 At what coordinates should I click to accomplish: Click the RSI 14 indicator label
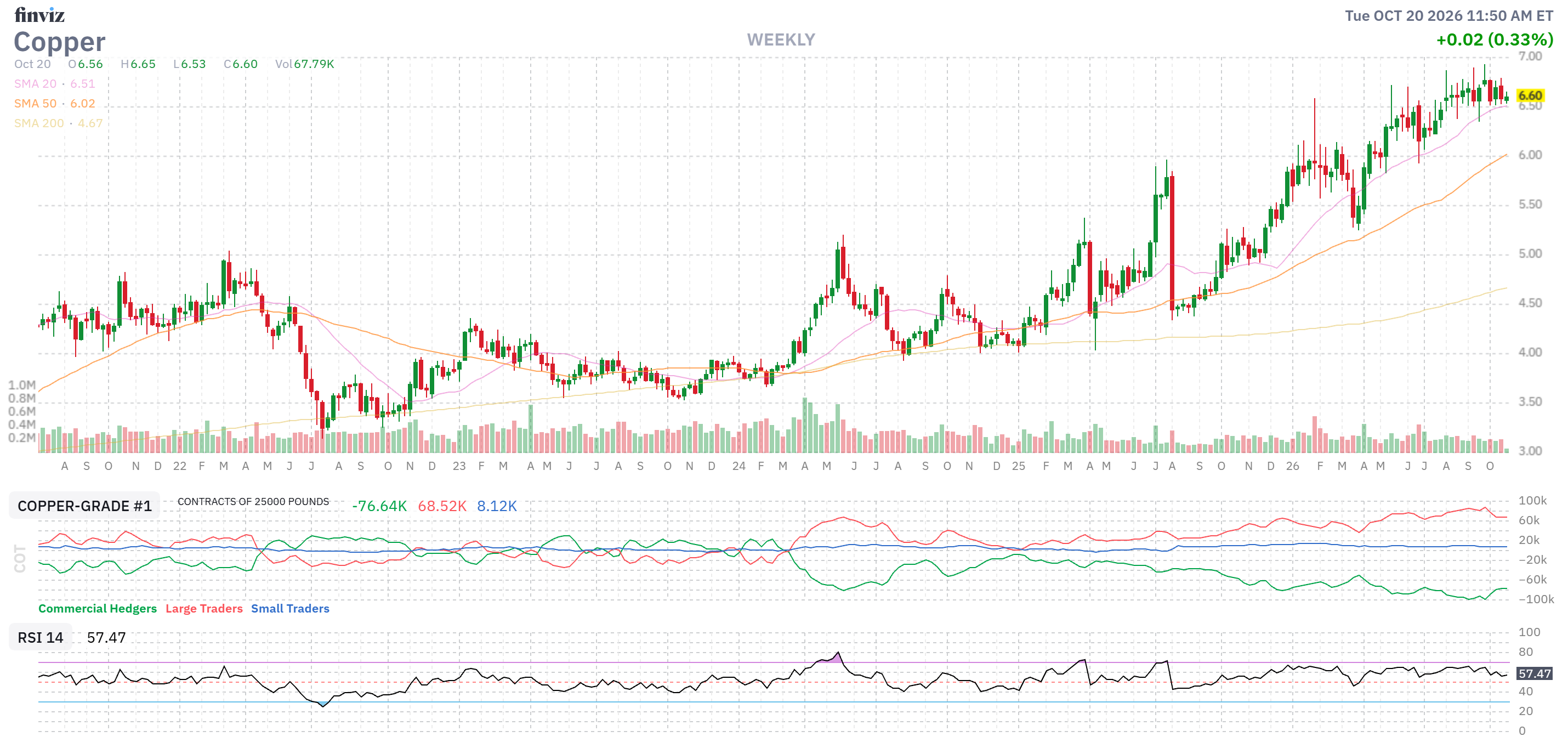click(x=40, y=637)
